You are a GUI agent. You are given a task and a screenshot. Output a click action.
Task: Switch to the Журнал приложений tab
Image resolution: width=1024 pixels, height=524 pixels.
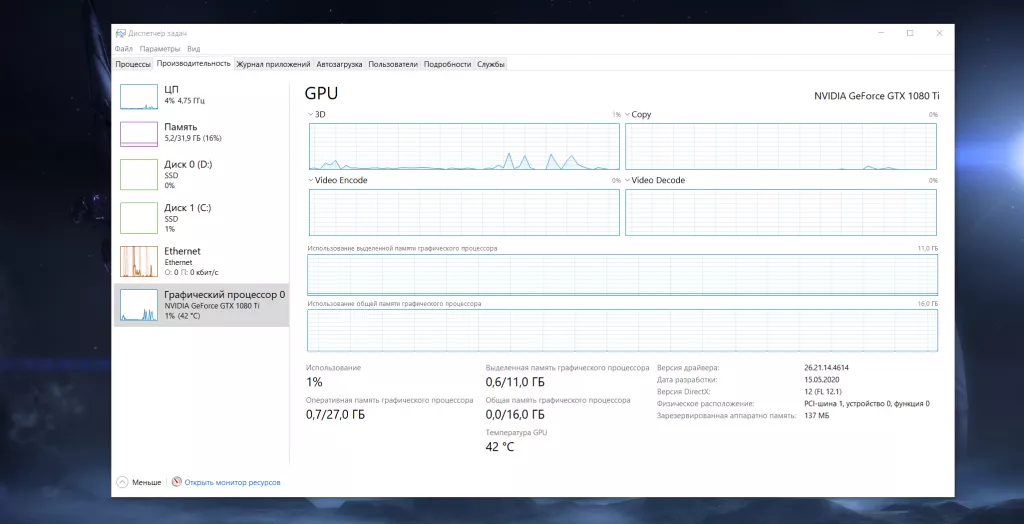point(273,64)
